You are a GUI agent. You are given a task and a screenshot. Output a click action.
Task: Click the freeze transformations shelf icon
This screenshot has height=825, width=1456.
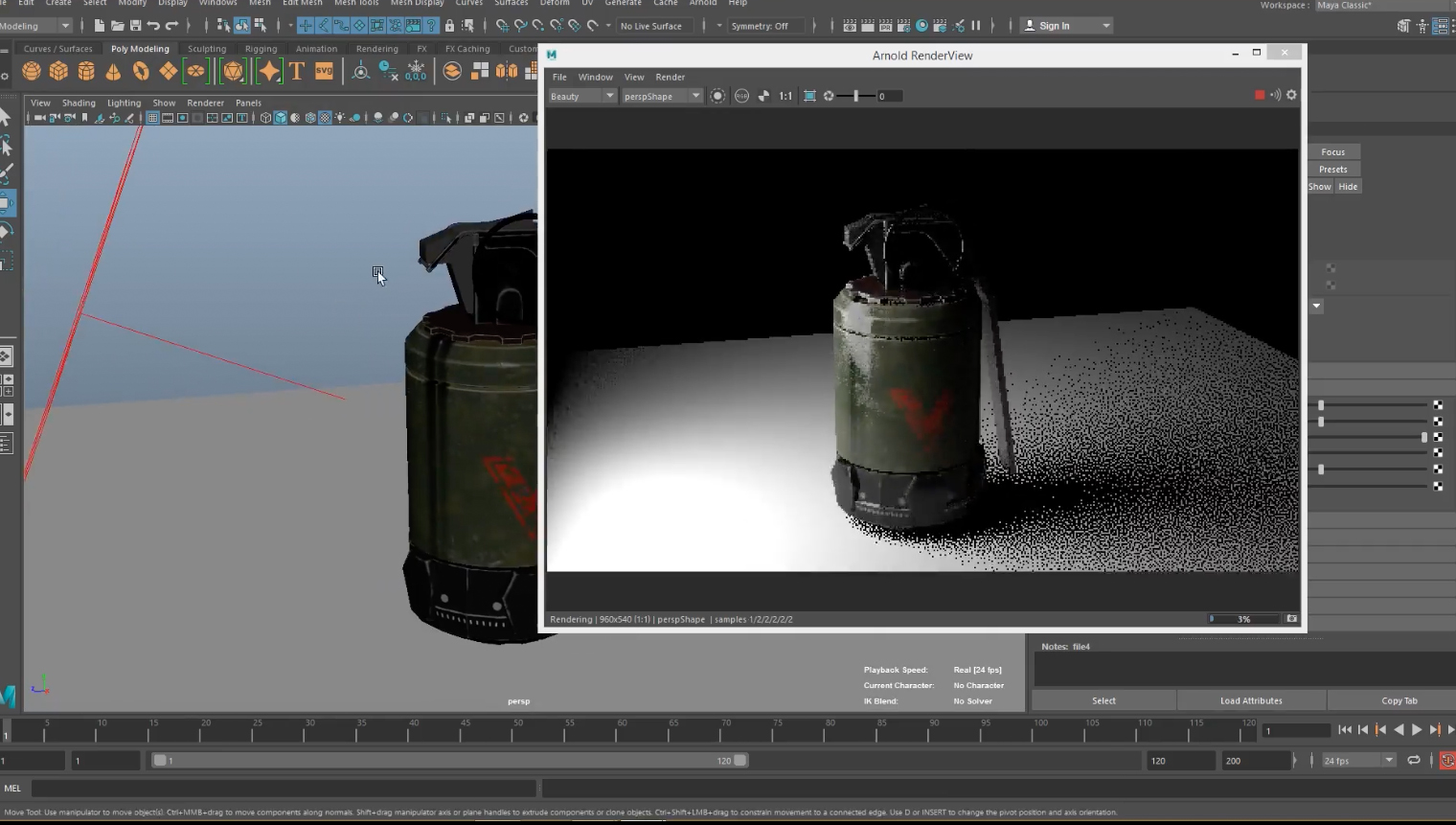pos(416,71)
